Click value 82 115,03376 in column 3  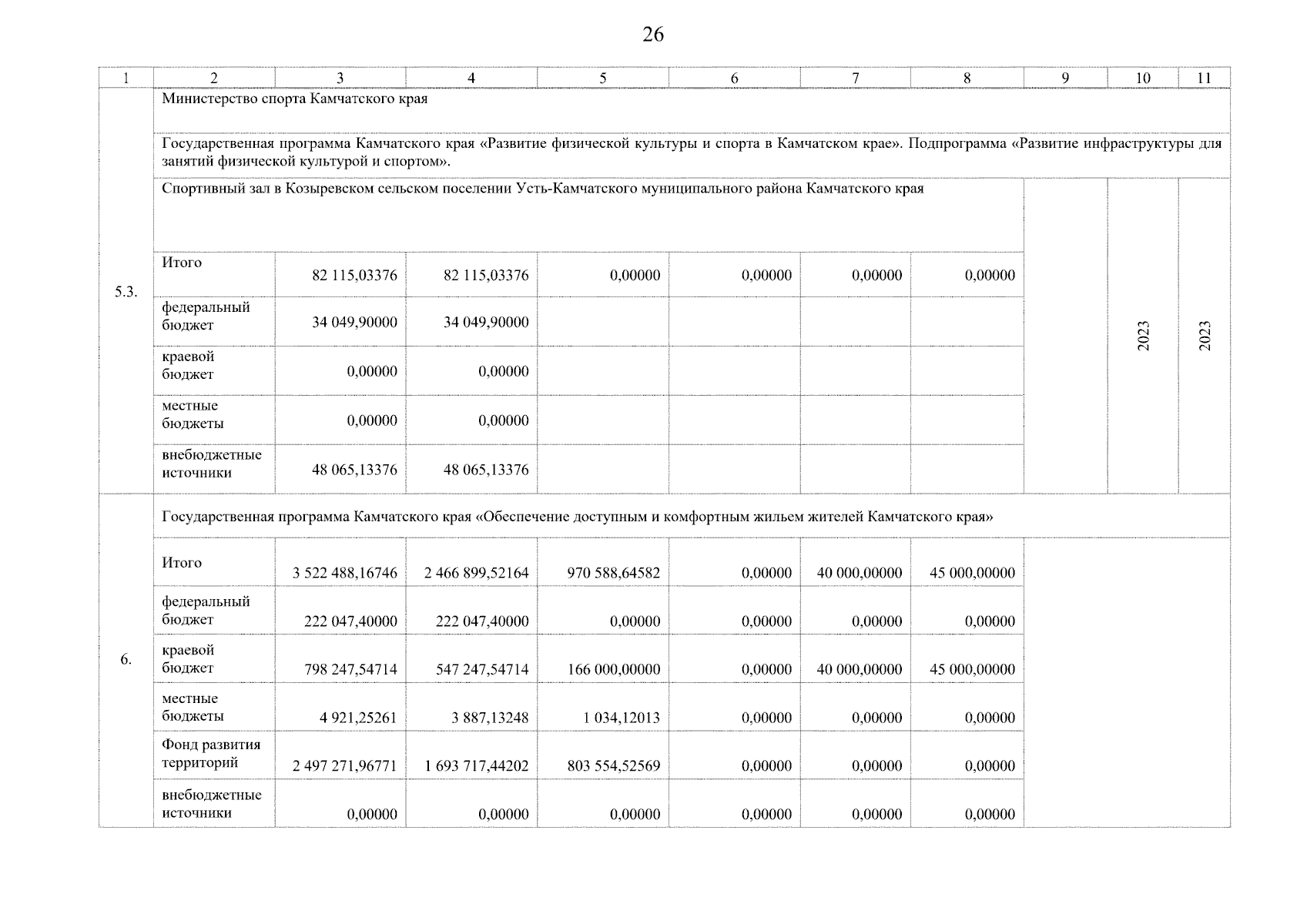(354, 276)
